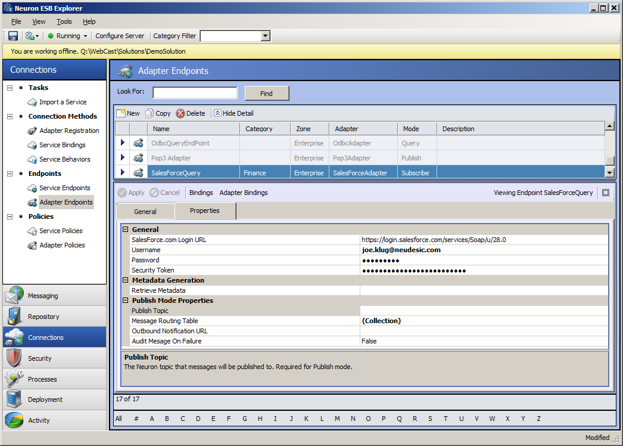Open the Category Filter dropdown
Viewport: 623px width, 446px height.
click(x=265, y=36)
